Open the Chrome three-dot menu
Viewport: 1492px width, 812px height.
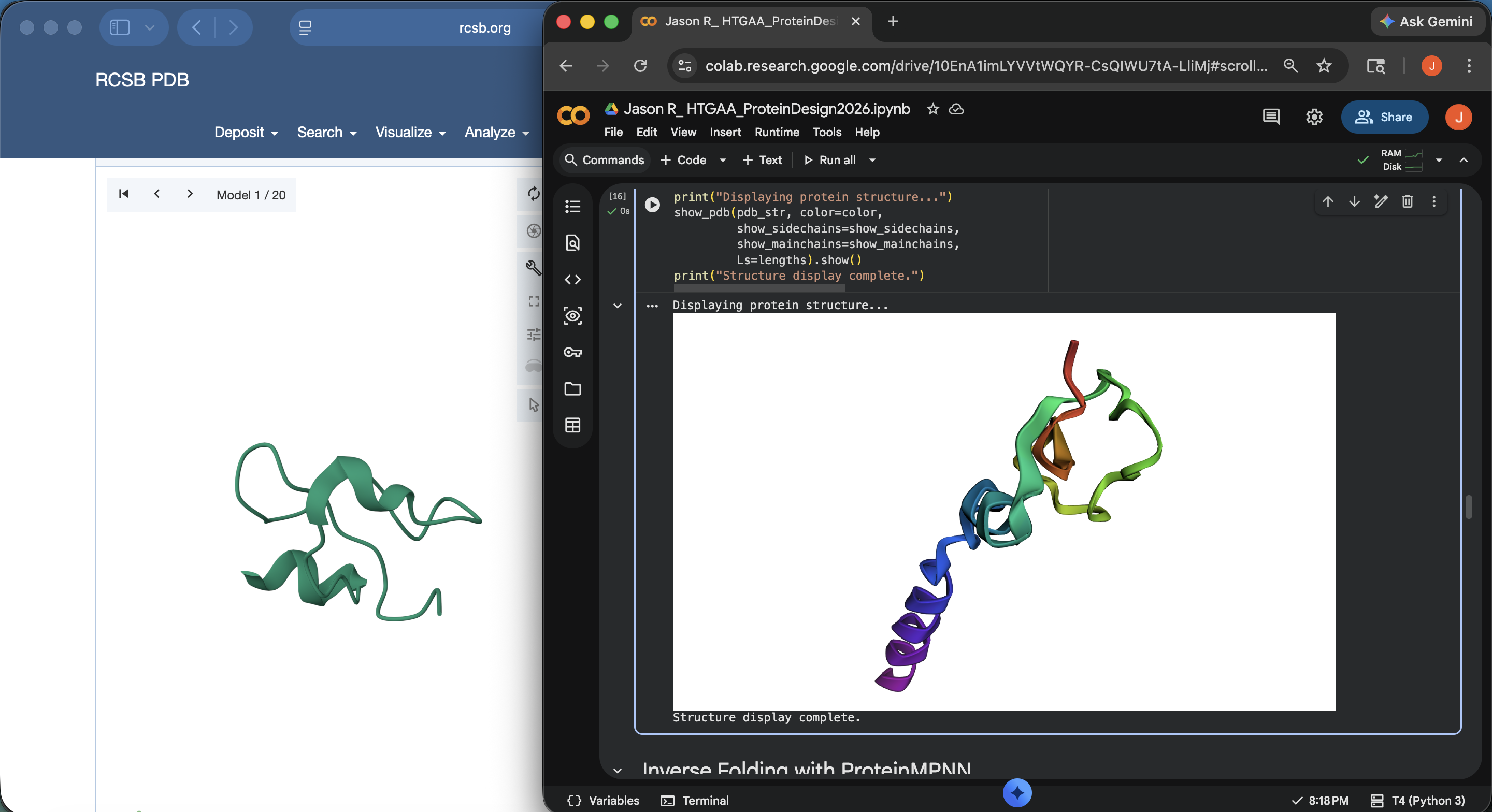click(1469, 66)
